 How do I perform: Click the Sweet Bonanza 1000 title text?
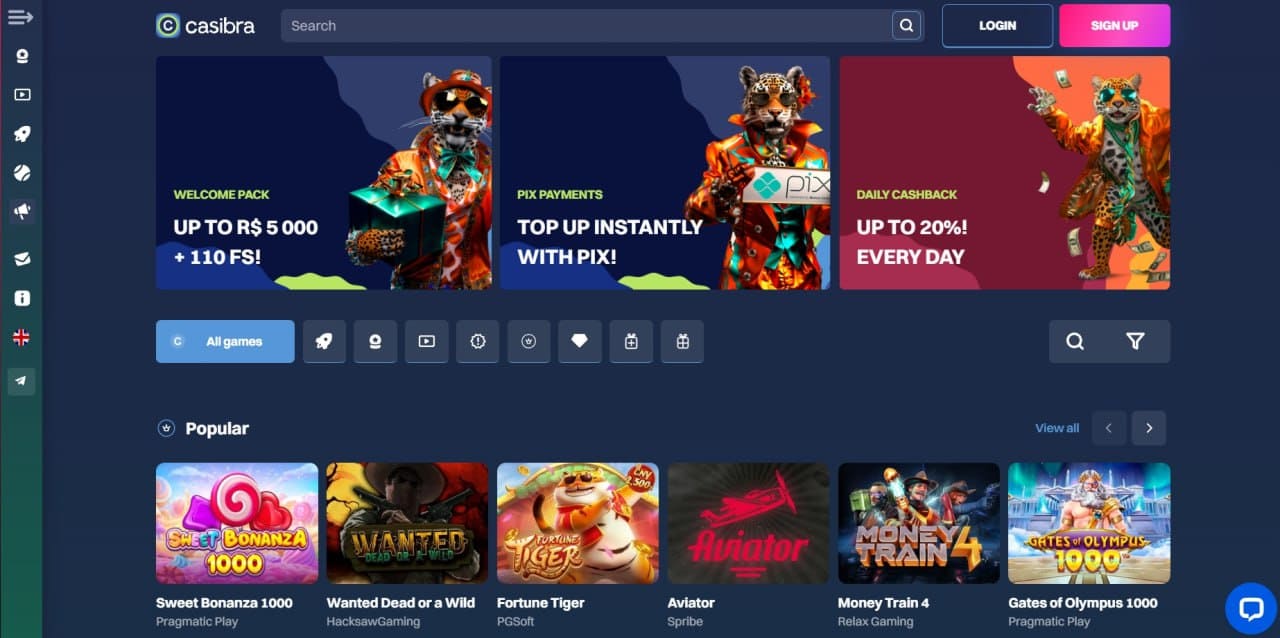[225, 603]
